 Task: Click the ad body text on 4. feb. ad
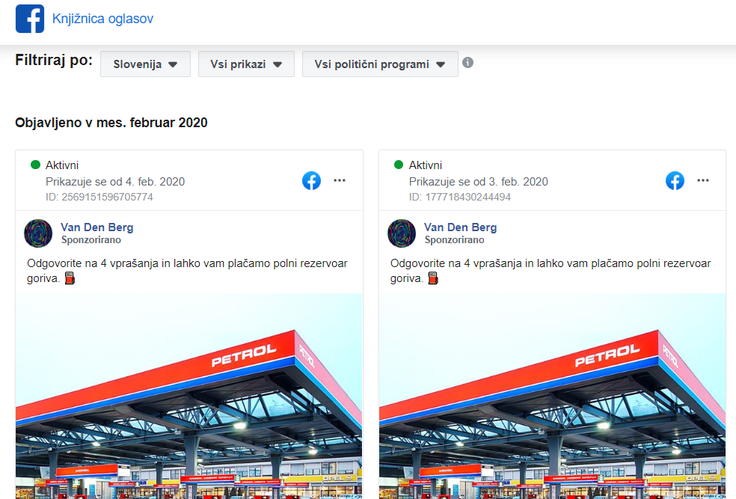pyautogui.click(x=187, y=271)
